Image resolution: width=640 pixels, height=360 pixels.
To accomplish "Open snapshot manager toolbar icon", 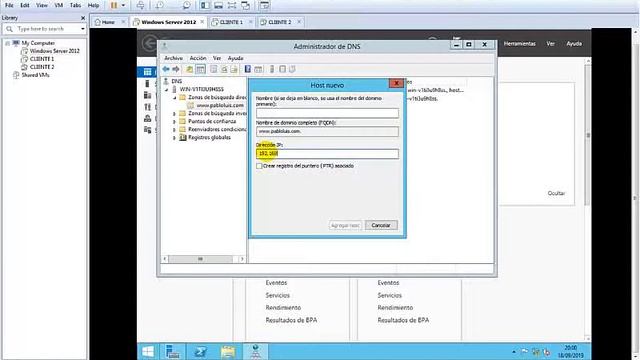I will click(186, 5).
